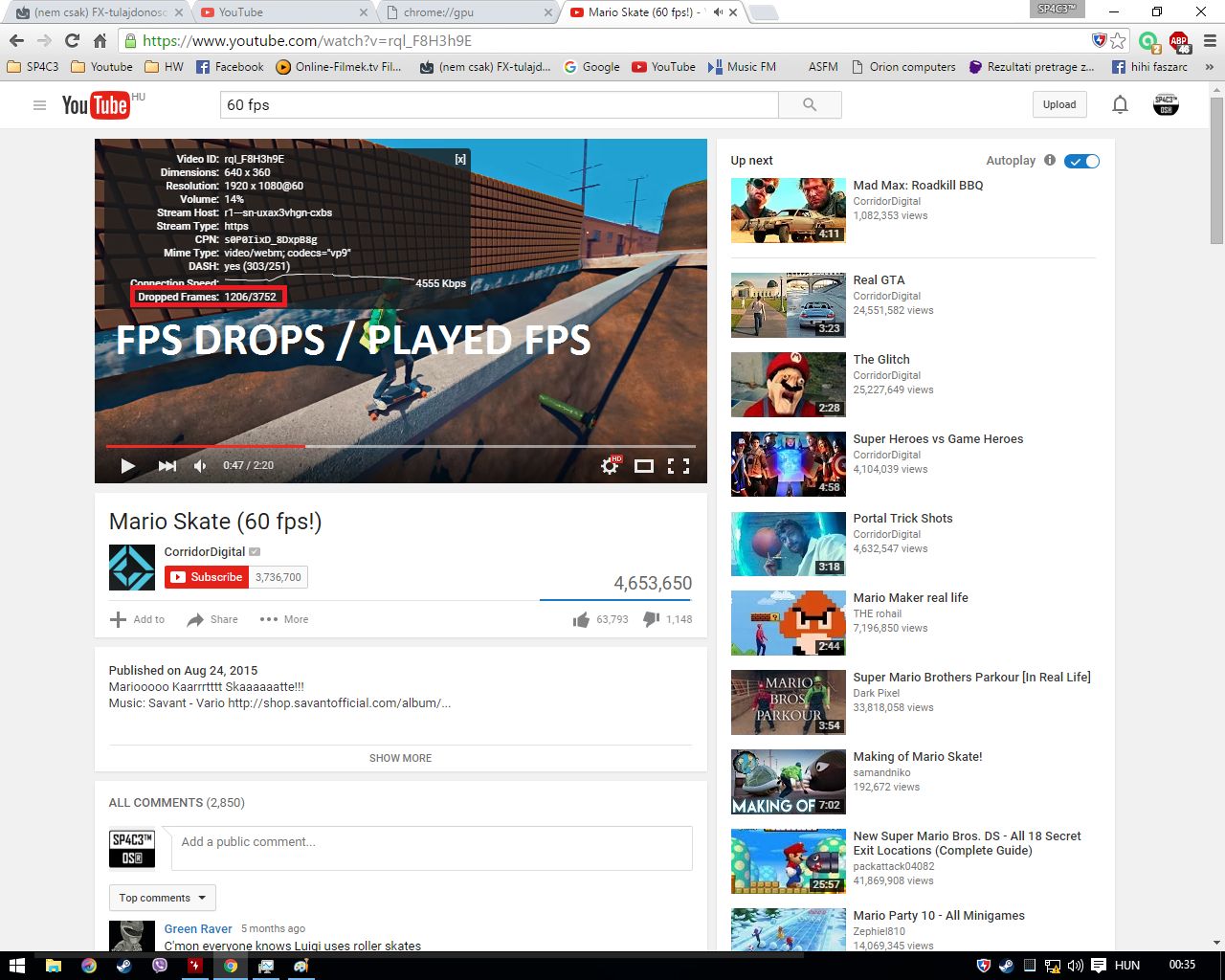Go to browser Home page

pyautogui.click(x=100, y=41)
